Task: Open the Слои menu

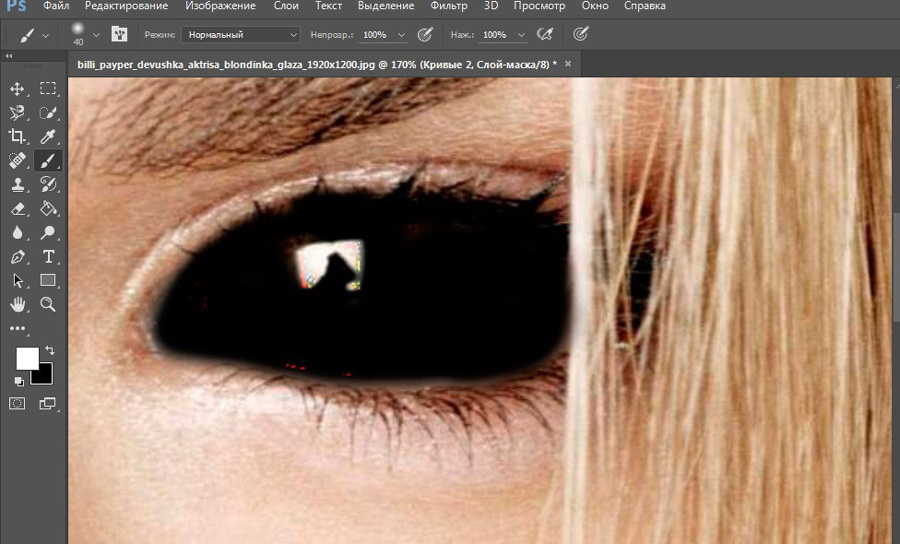Action: click(286, 6)
